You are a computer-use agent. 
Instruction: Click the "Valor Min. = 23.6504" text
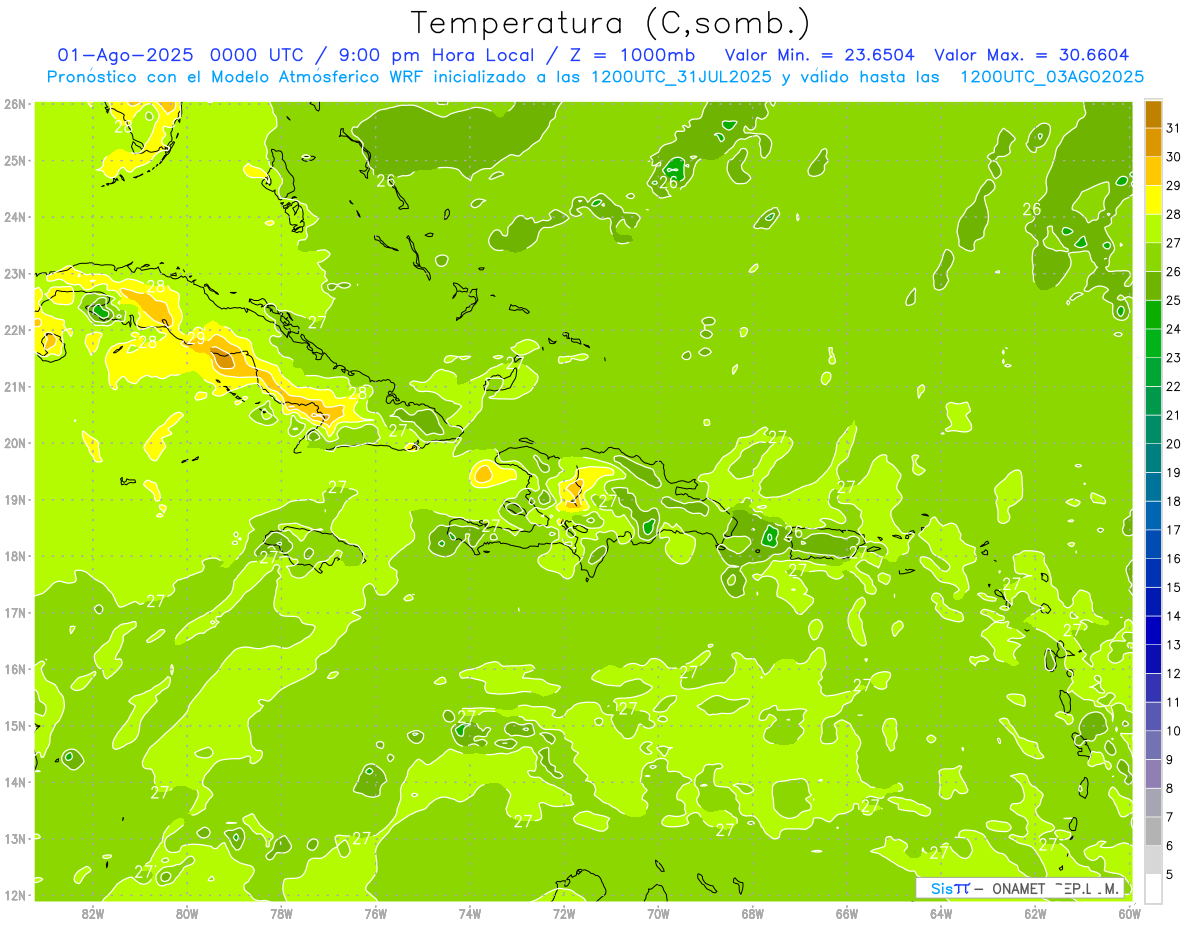819,55
